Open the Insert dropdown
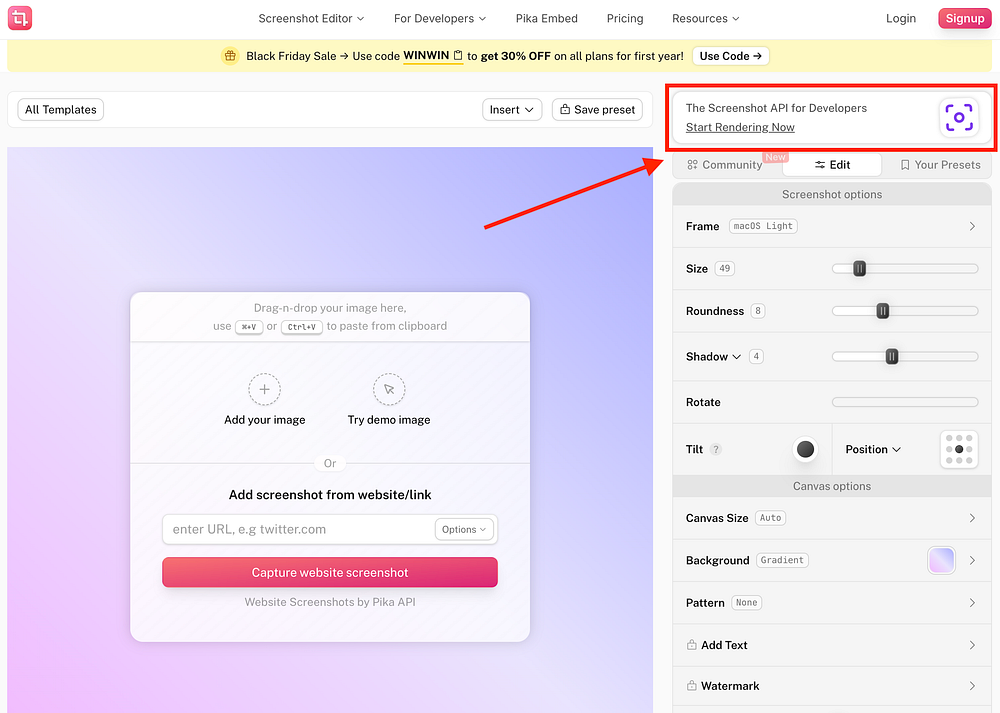1000x713 pixels. point(511,110)
